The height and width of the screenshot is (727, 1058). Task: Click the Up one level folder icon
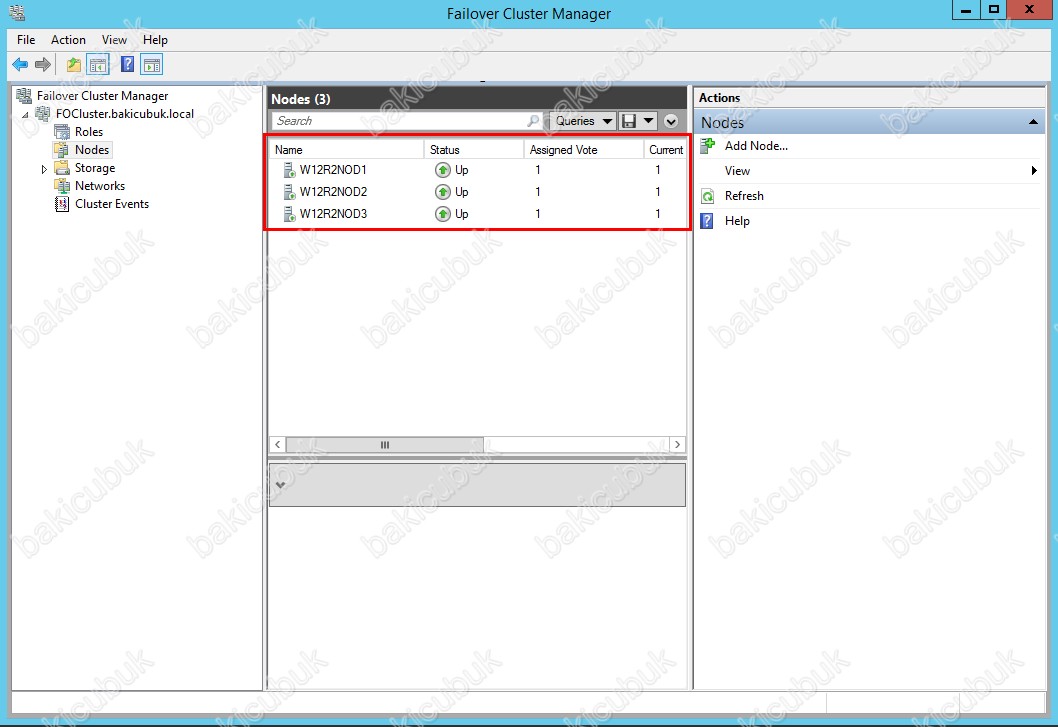[74, 65]
